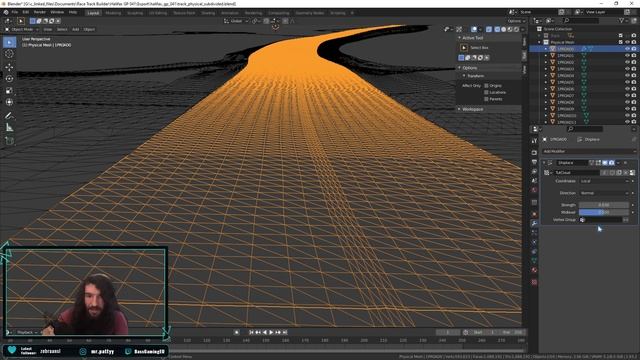The width and height of the screenshot is (640, 360).
Task: Select the Cursor tool in the toolbar
Action: (9, 54)
